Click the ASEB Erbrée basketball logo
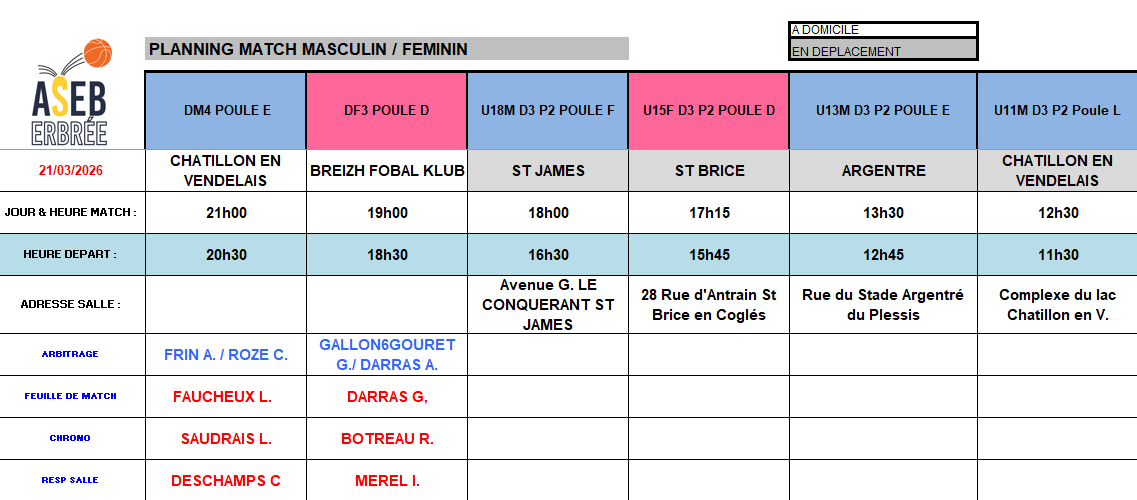Image resolution: width=1137 pixels, height=500 pixels. (71, 93)
